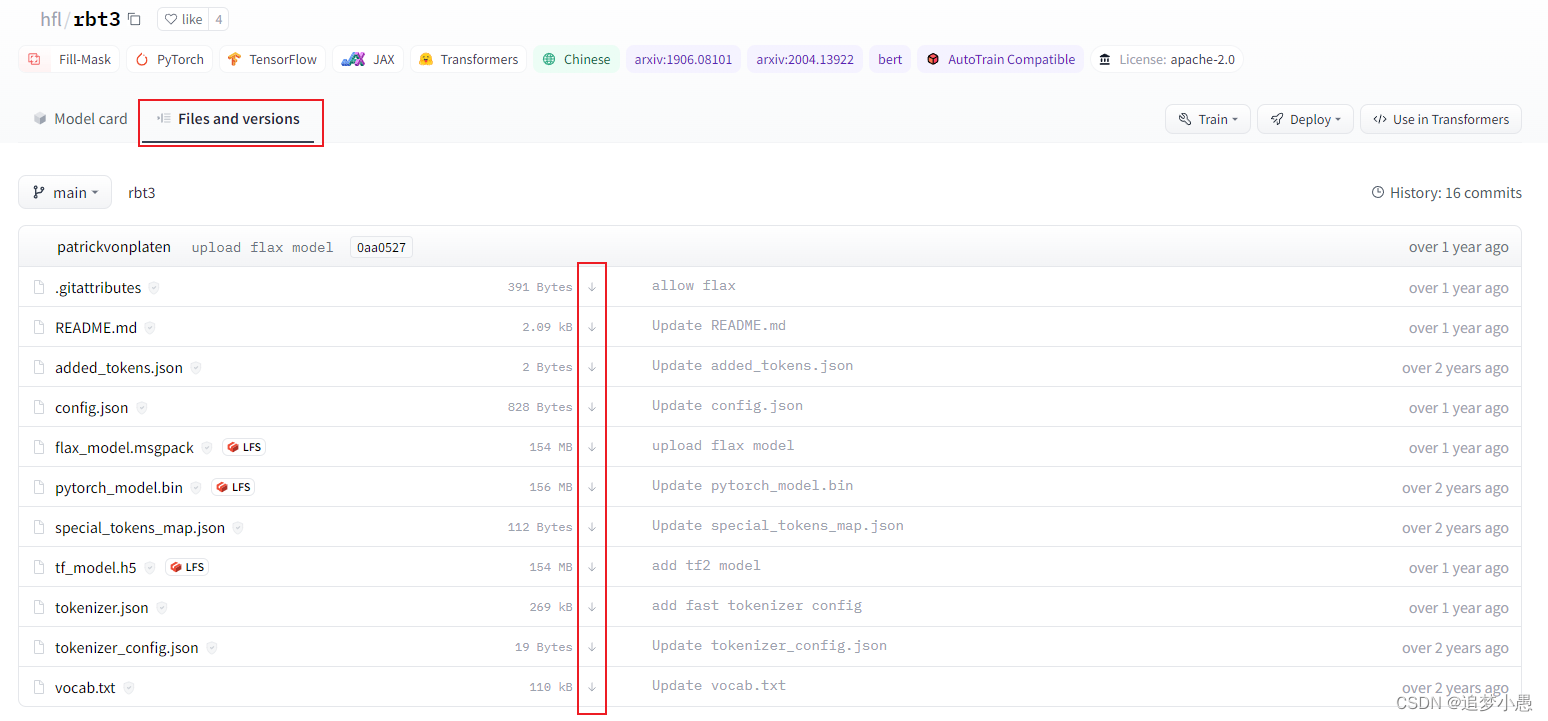Open the Deploy dropdown
Viewport: 1548px width, 721px height.
[x=1305, y=118]
